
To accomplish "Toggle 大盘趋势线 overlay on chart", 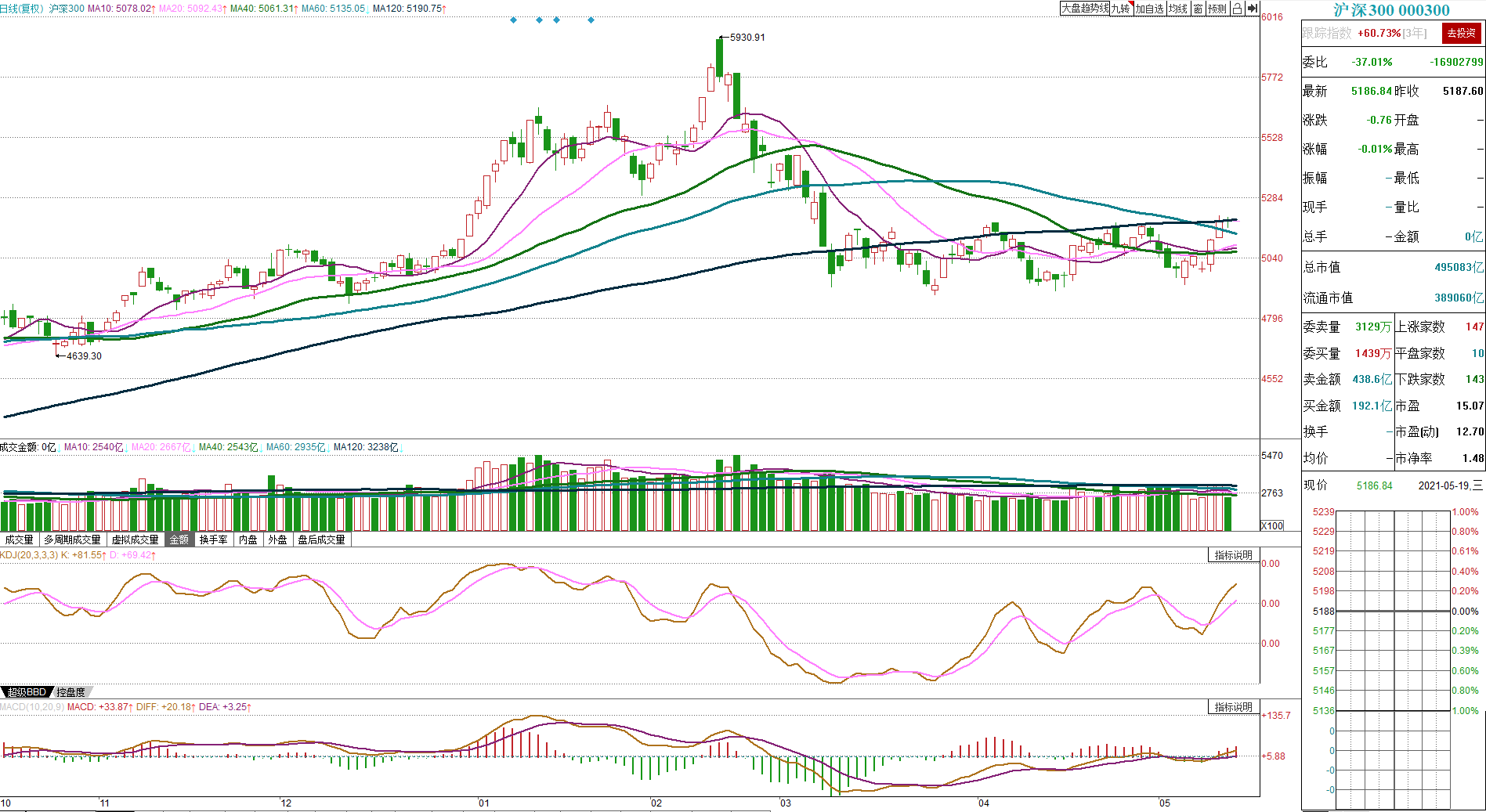I will [1084, 9].
